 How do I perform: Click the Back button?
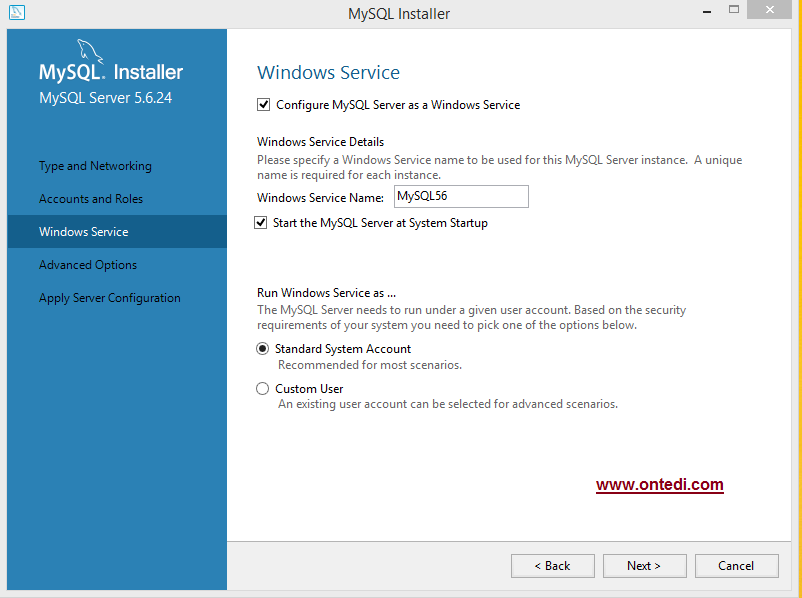pyautogui.click(x=552, y=566)
